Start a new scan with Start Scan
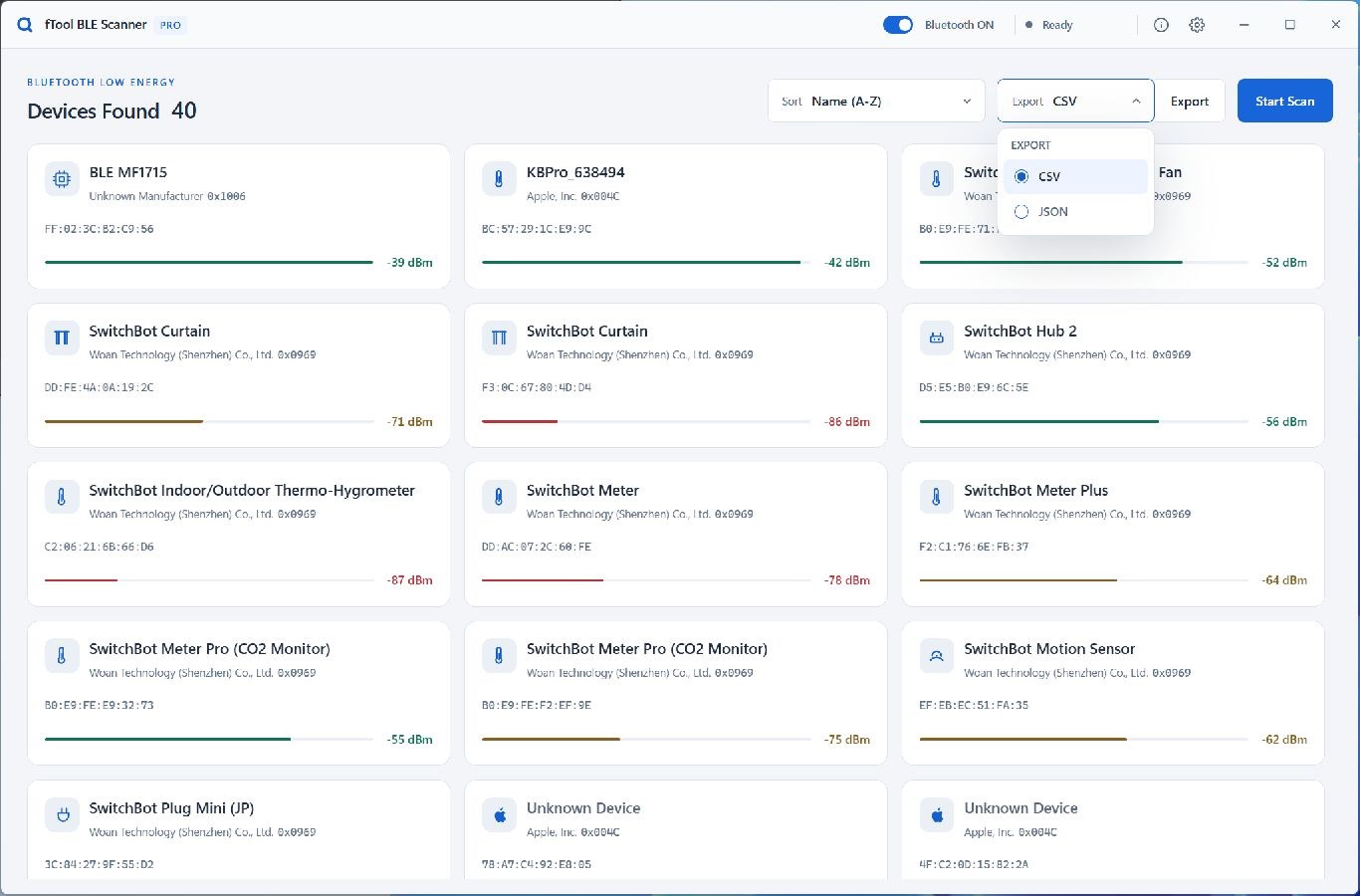Image resolution: width=1360 pixels, height=896 pixels. [1284, 101]
